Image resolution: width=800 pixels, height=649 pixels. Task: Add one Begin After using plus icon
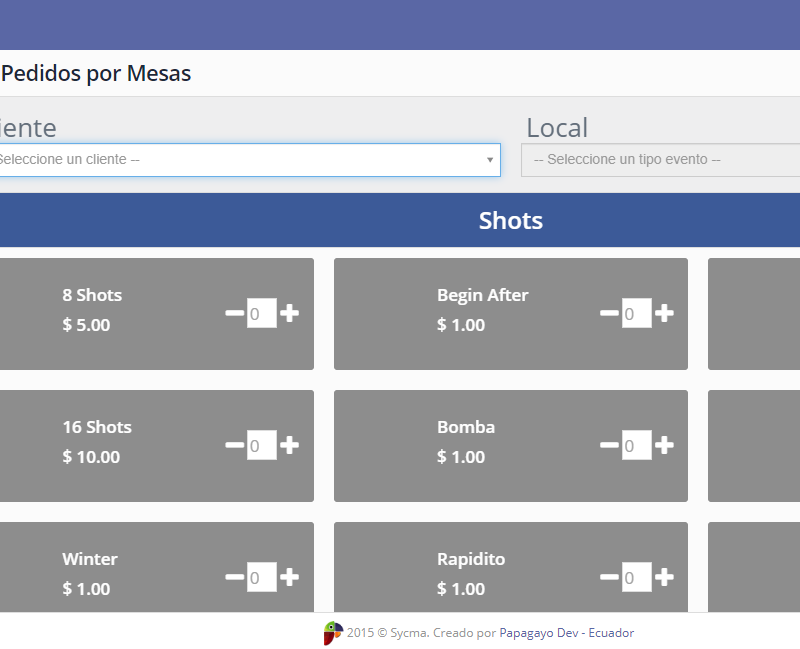point(664,313)
